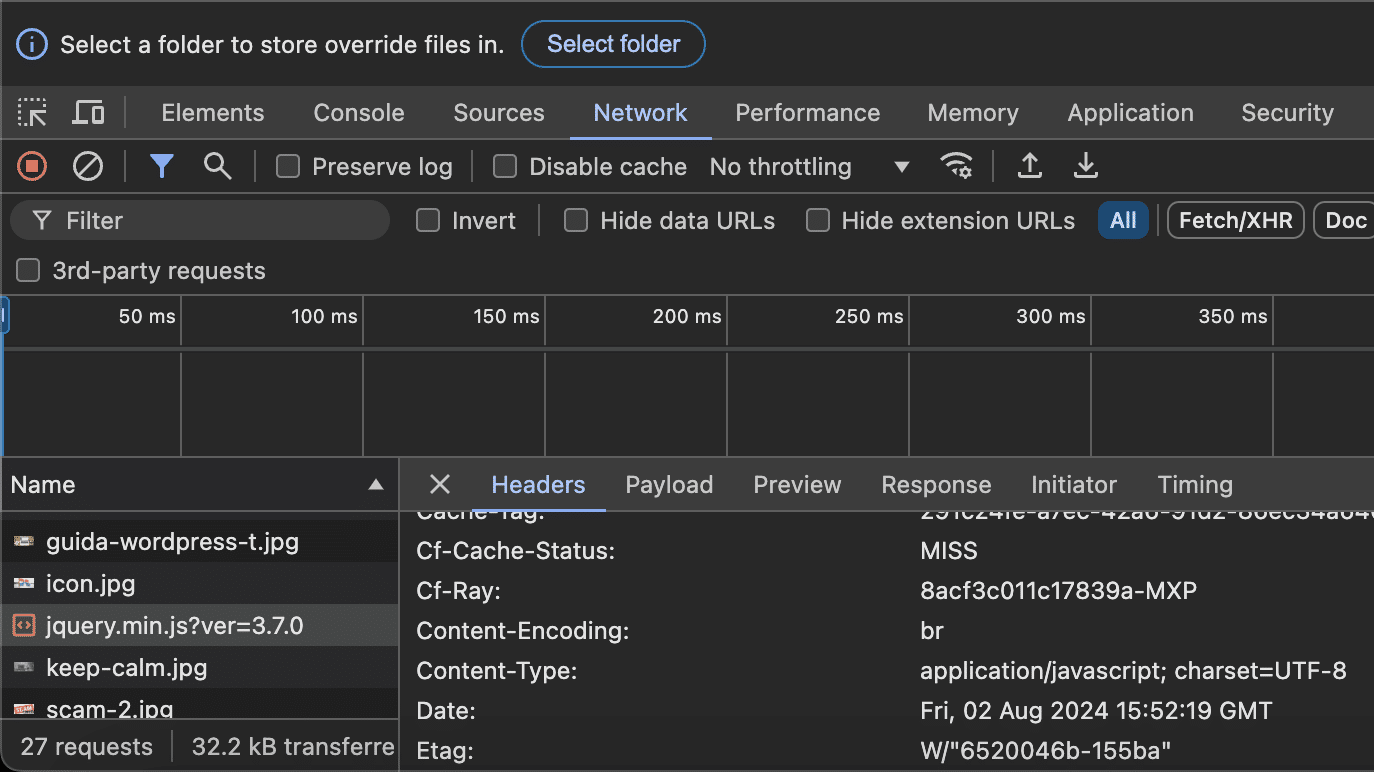Screen dimensions: 1374x772
Task: Open the No throttling dropdown
Action: point(809,167)
